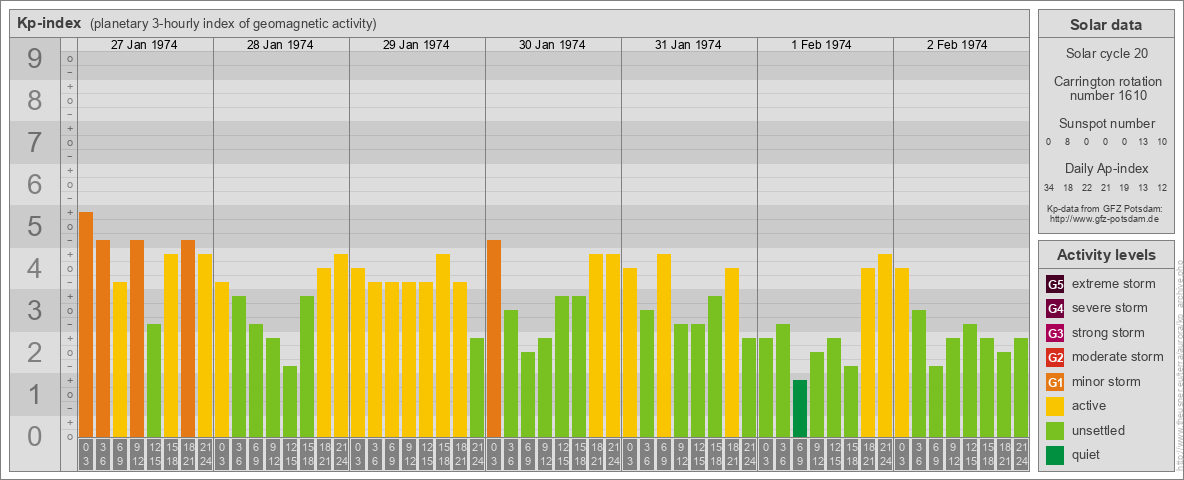Click the 6-9 time label under 1 Feb
This screenshot has width=1184, height=480.
pos(800,455)
